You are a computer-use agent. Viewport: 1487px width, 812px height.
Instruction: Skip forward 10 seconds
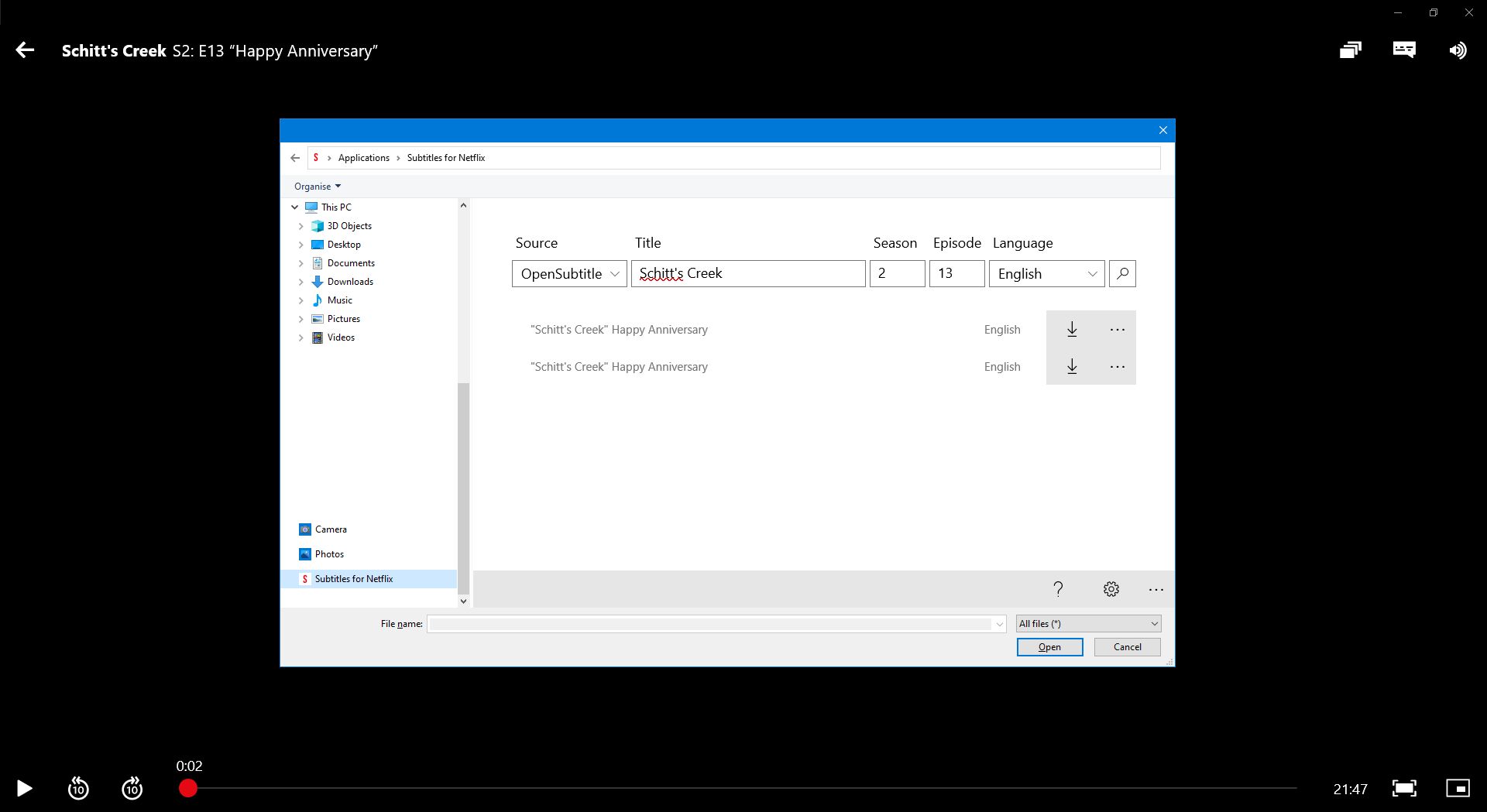[132, 788]
